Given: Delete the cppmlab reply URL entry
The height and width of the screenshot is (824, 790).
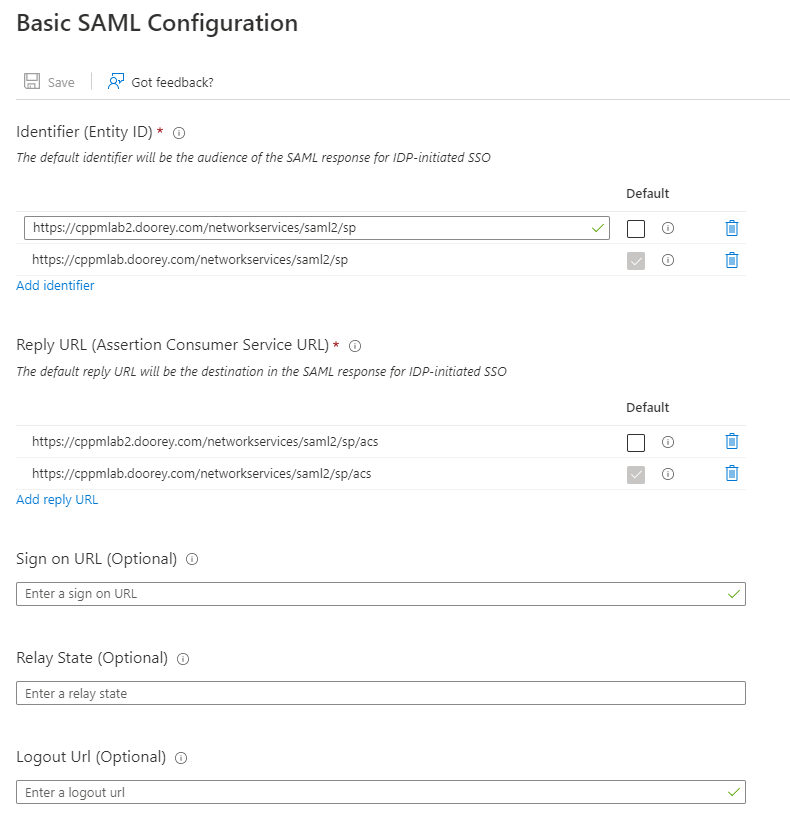Looking at the screenshot, I should 731,474.
